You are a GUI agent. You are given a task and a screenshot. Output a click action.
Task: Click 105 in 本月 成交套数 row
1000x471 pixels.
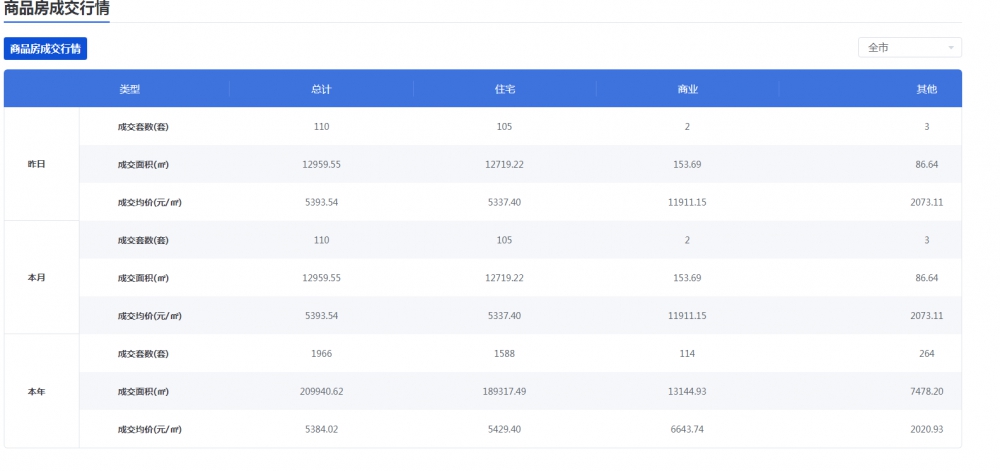pos(504,240)
